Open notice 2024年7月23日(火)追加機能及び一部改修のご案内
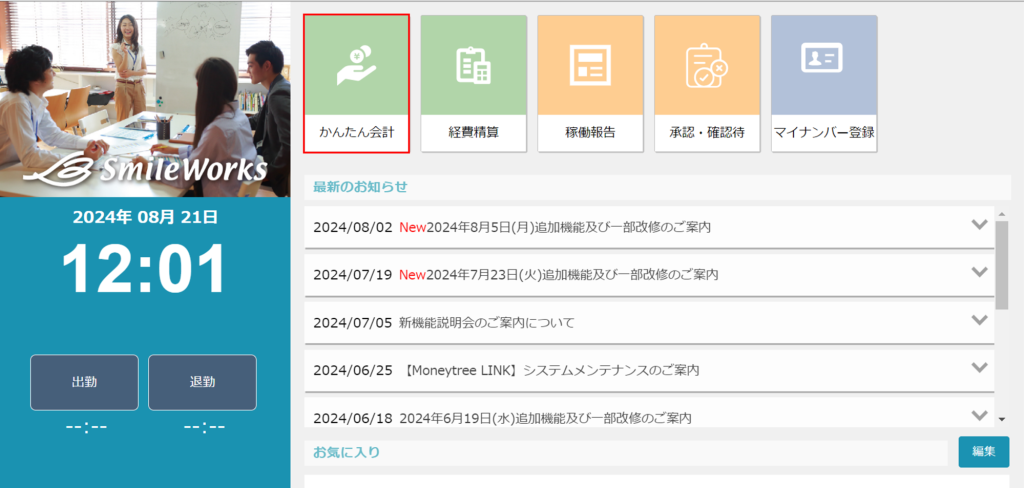1024x488 pixels. (572, 275)
